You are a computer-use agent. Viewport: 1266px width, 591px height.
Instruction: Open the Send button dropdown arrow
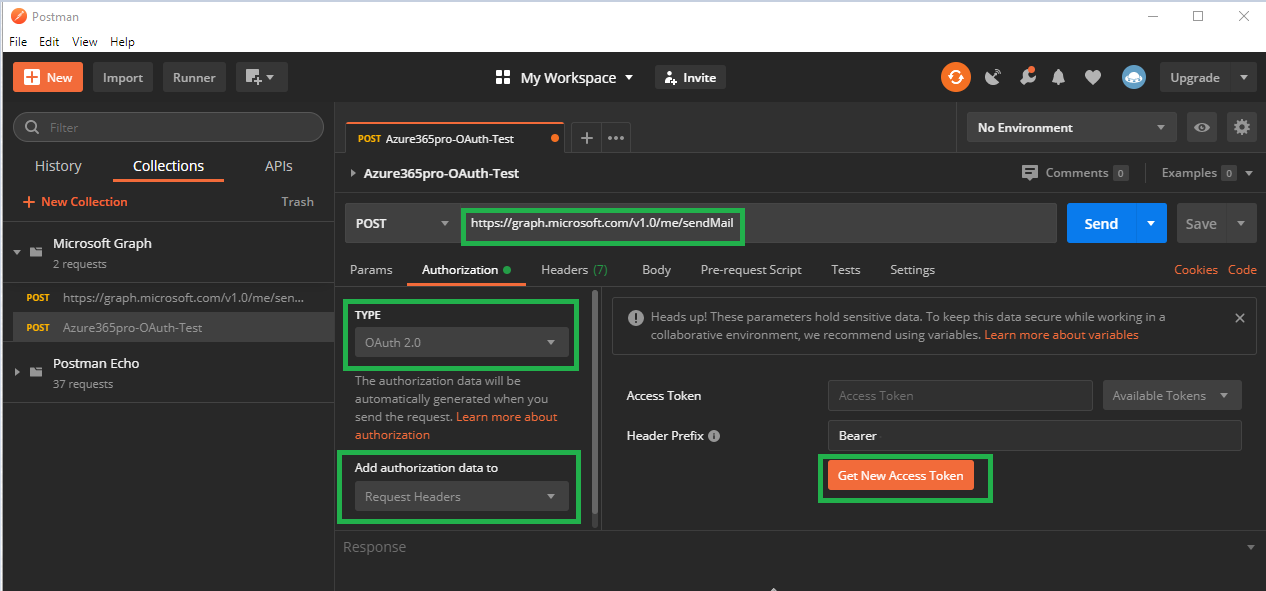pyautogui.click(x=1151, y=223)
